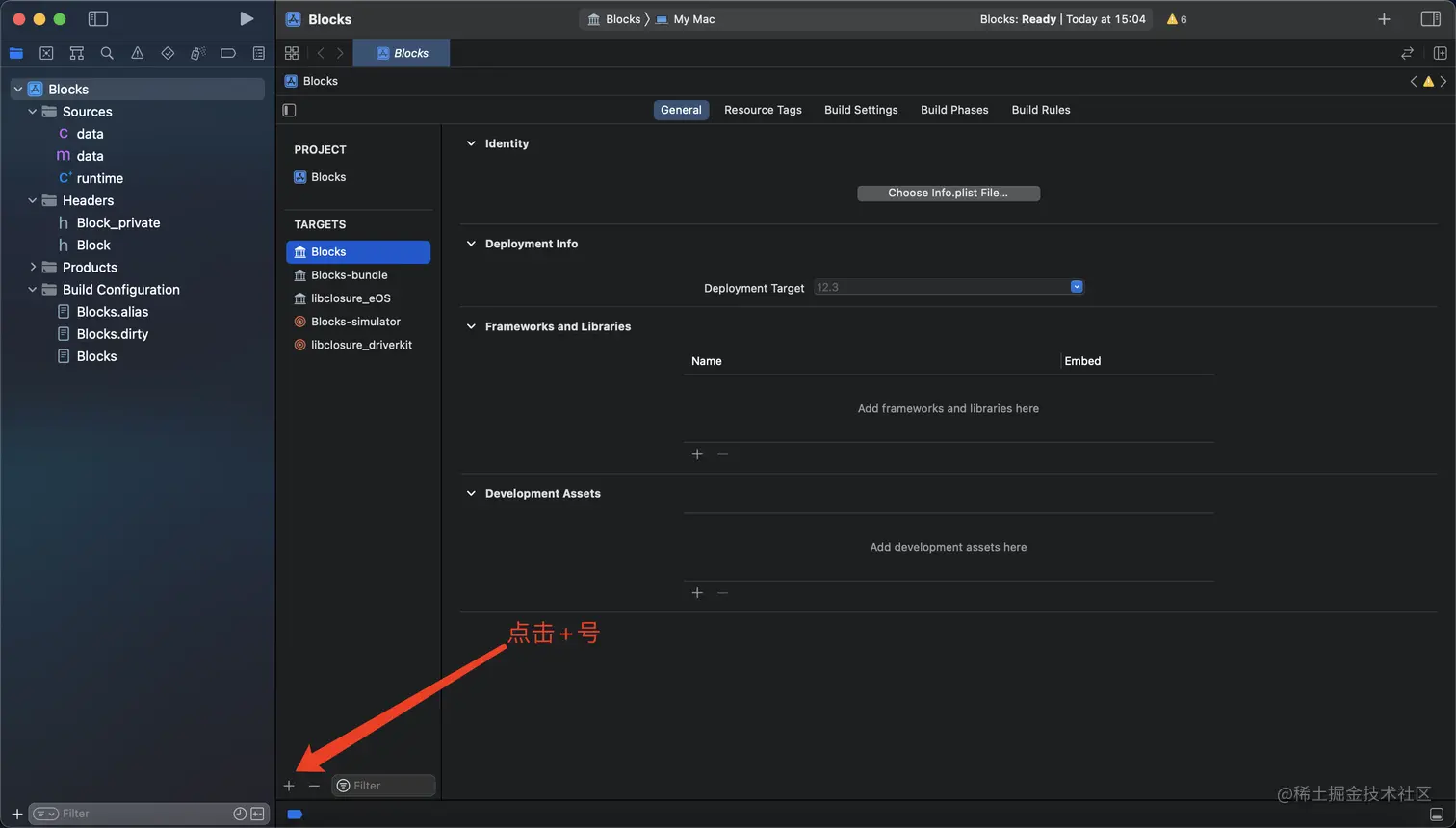Open the related items grid menu

(x=292, y=53)
